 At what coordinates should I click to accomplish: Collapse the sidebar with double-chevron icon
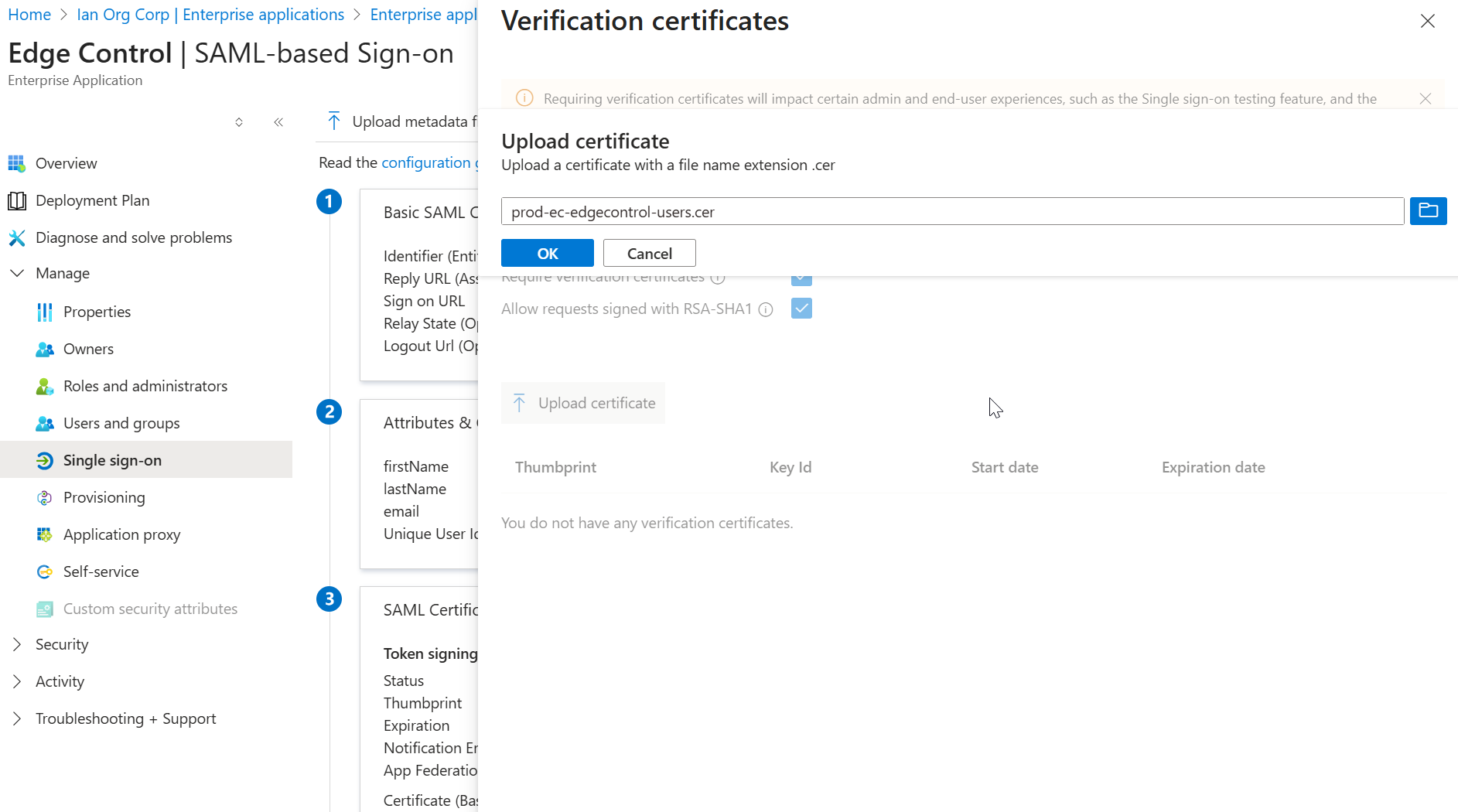coord(278,122)
